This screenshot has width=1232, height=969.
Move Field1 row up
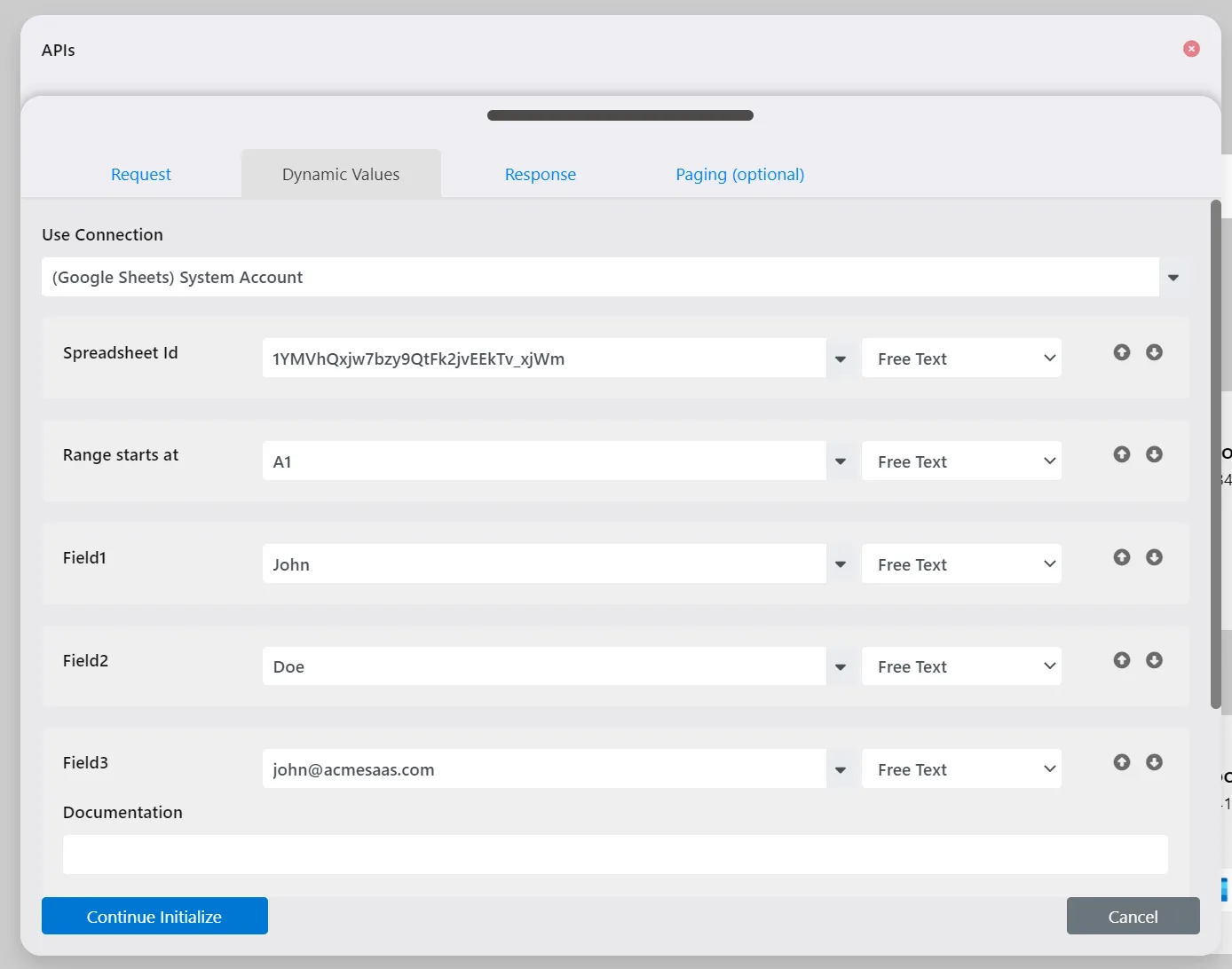click(x=1122, y=557)
